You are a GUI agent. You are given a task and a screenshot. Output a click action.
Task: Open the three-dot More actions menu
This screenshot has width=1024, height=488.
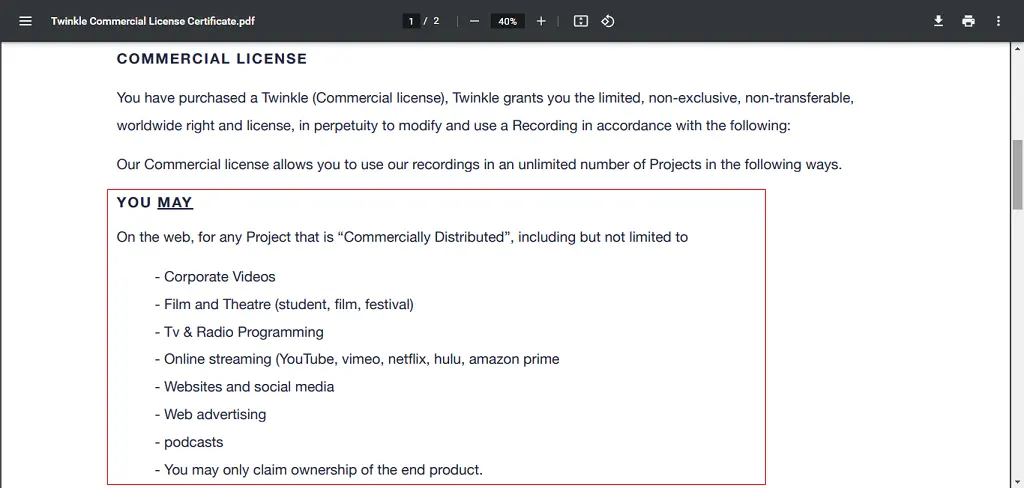(x=998, y=21)
